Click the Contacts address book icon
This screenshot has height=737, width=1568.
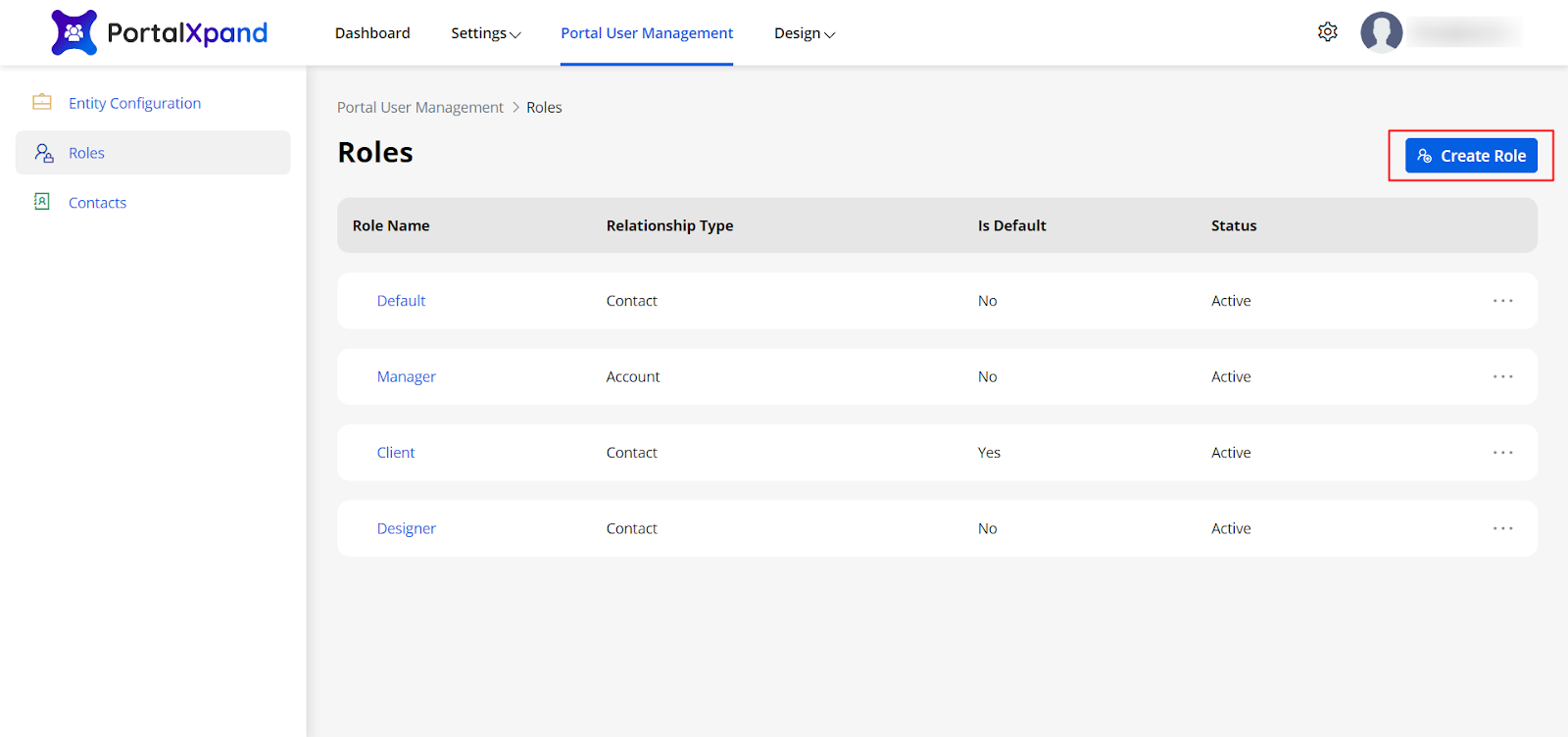42,202
